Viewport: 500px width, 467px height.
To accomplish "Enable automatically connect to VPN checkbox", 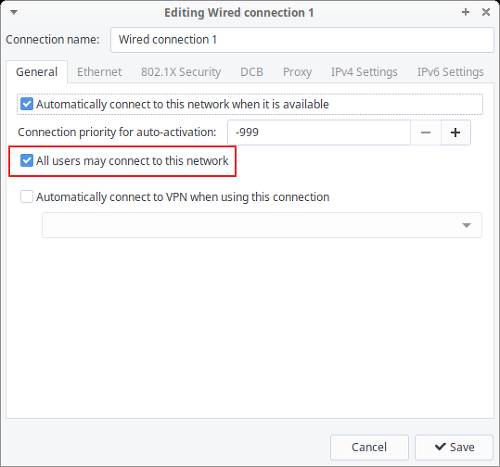I will (x=27, y=197).
